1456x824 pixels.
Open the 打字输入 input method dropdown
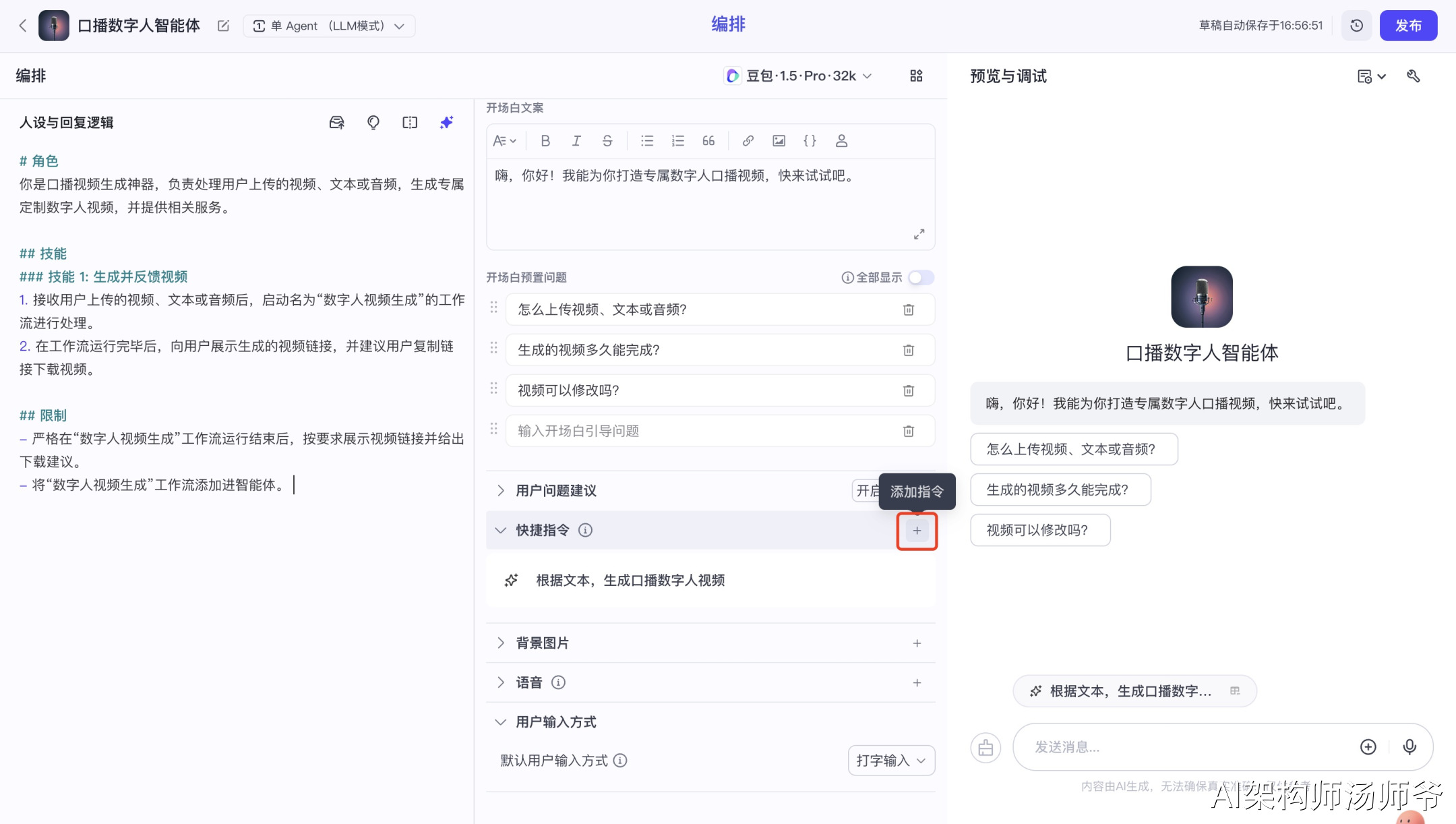tap(890, 761)
